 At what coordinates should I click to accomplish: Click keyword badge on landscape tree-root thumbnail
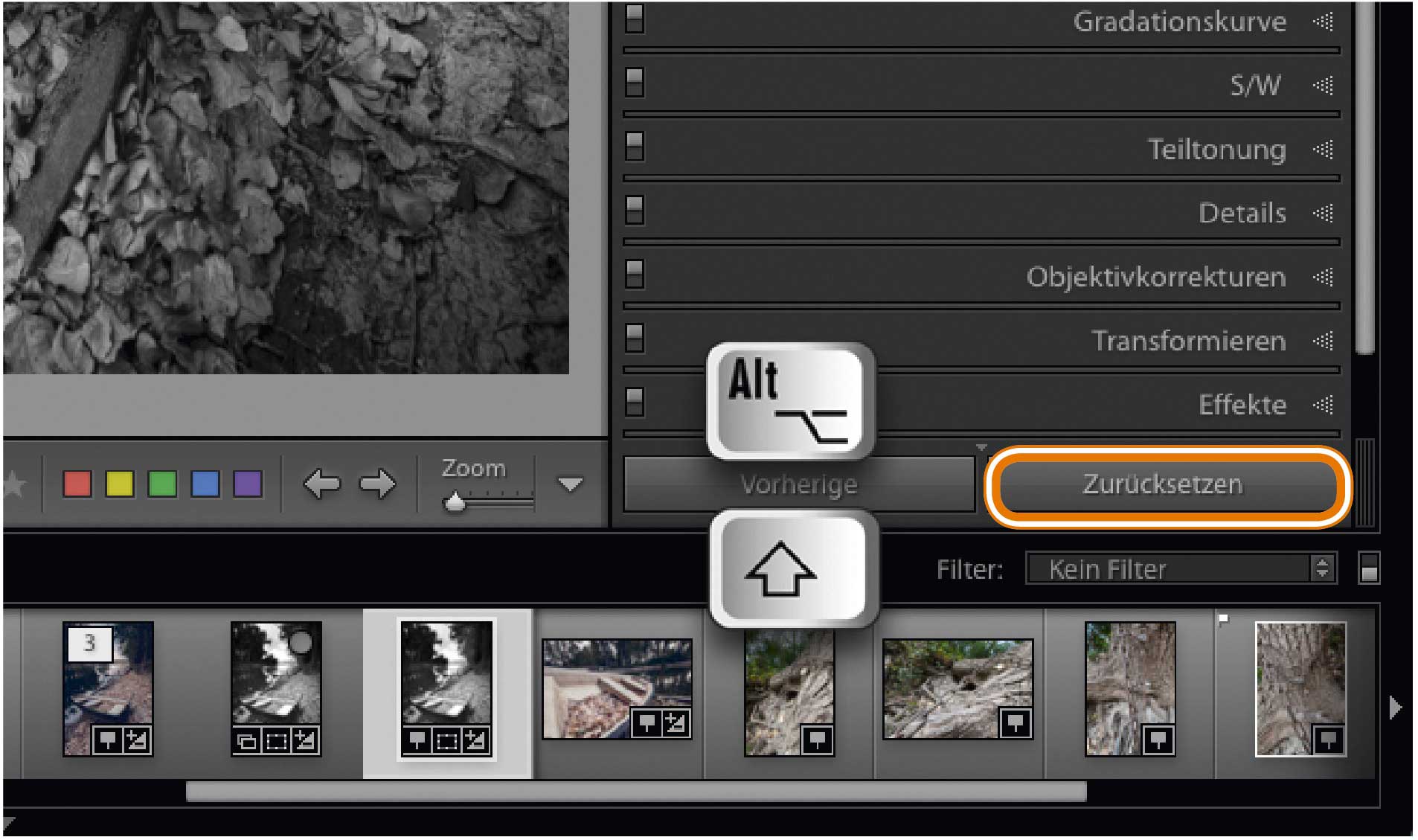click(x=1016, y=722)
